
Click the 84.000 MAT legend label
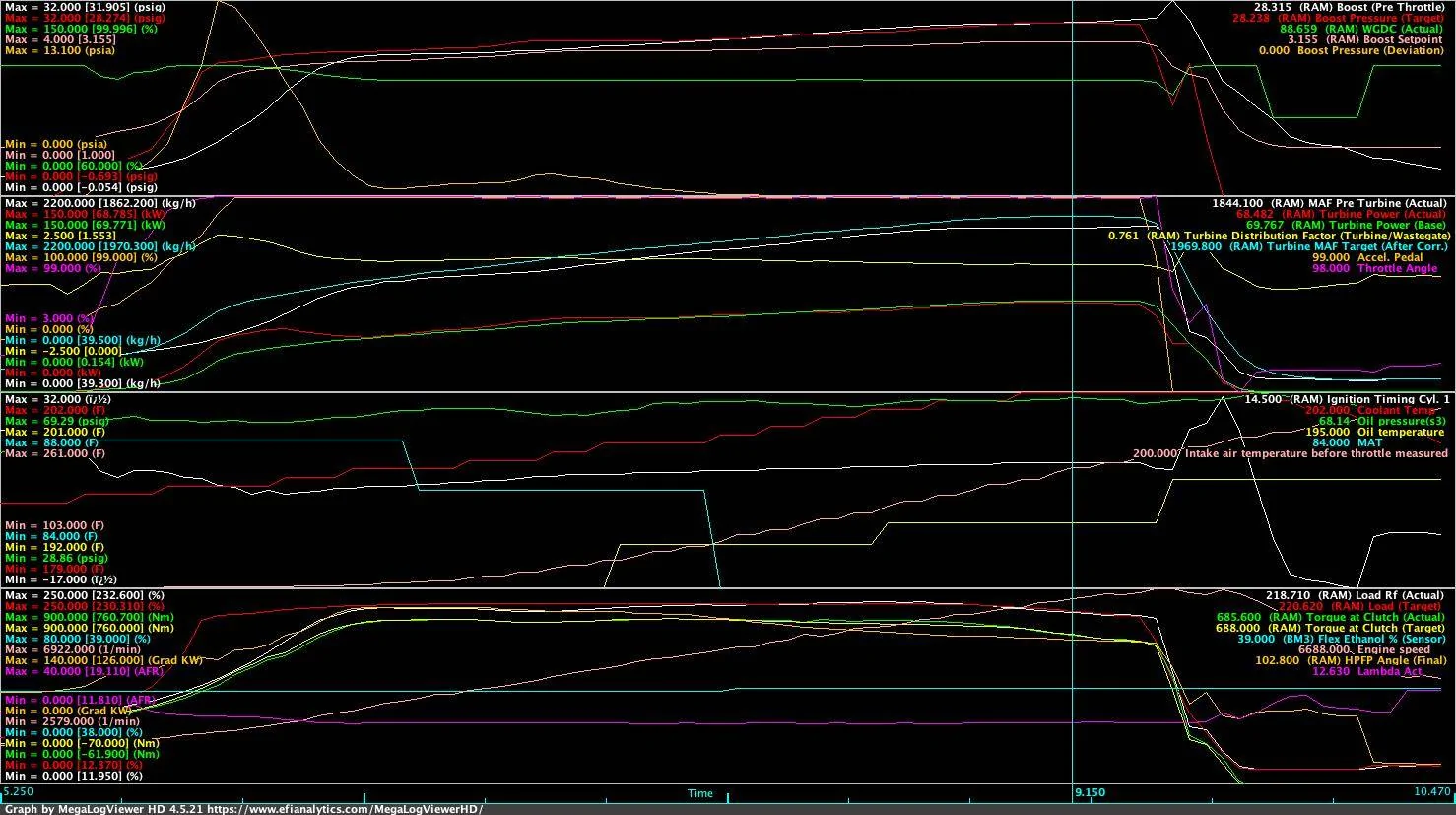[1347, 442]
